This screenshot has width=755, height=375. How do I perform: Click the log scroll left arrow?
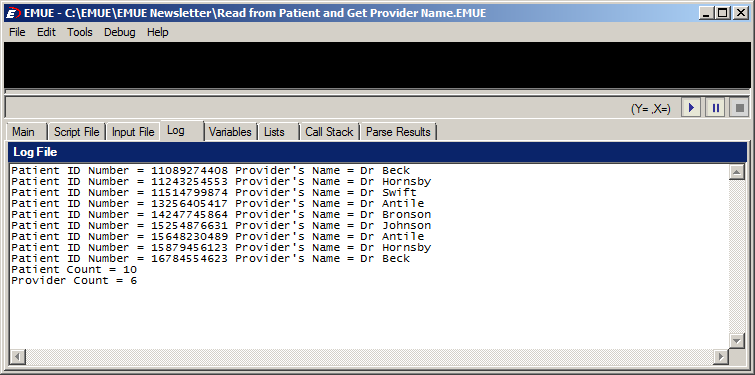tap(18, 357)
